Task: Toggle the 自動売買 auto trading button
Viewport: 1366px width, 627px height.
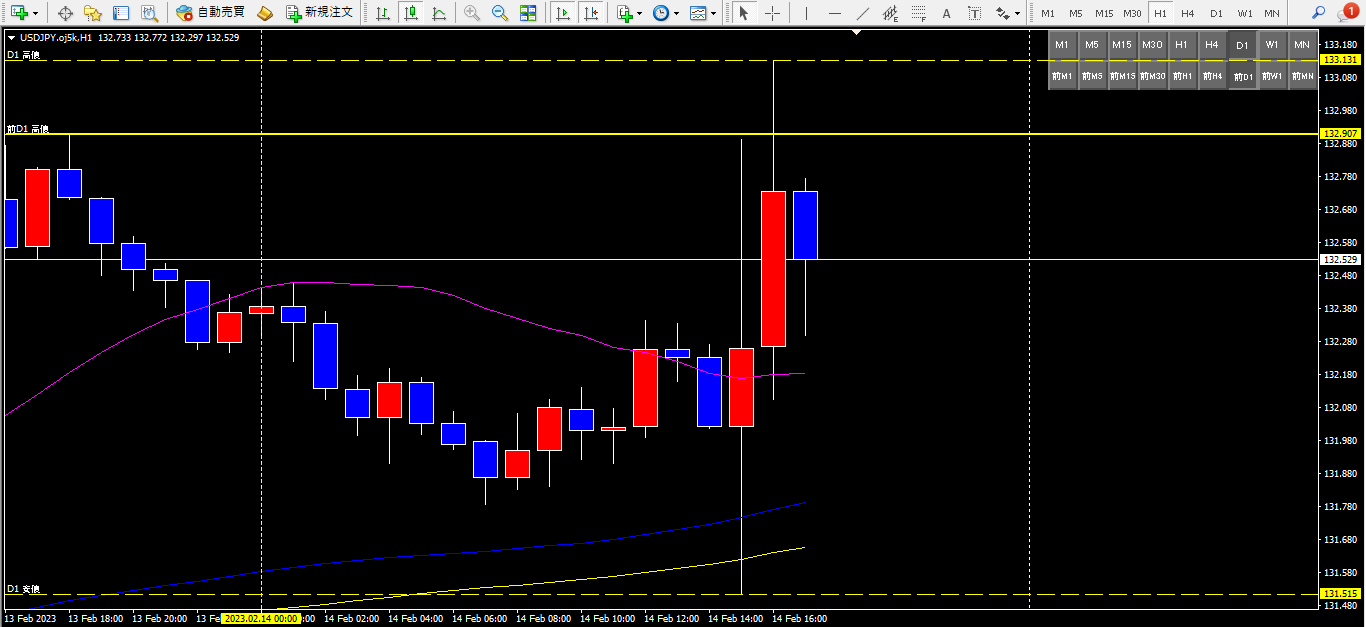Action: (x=210, y=13)
